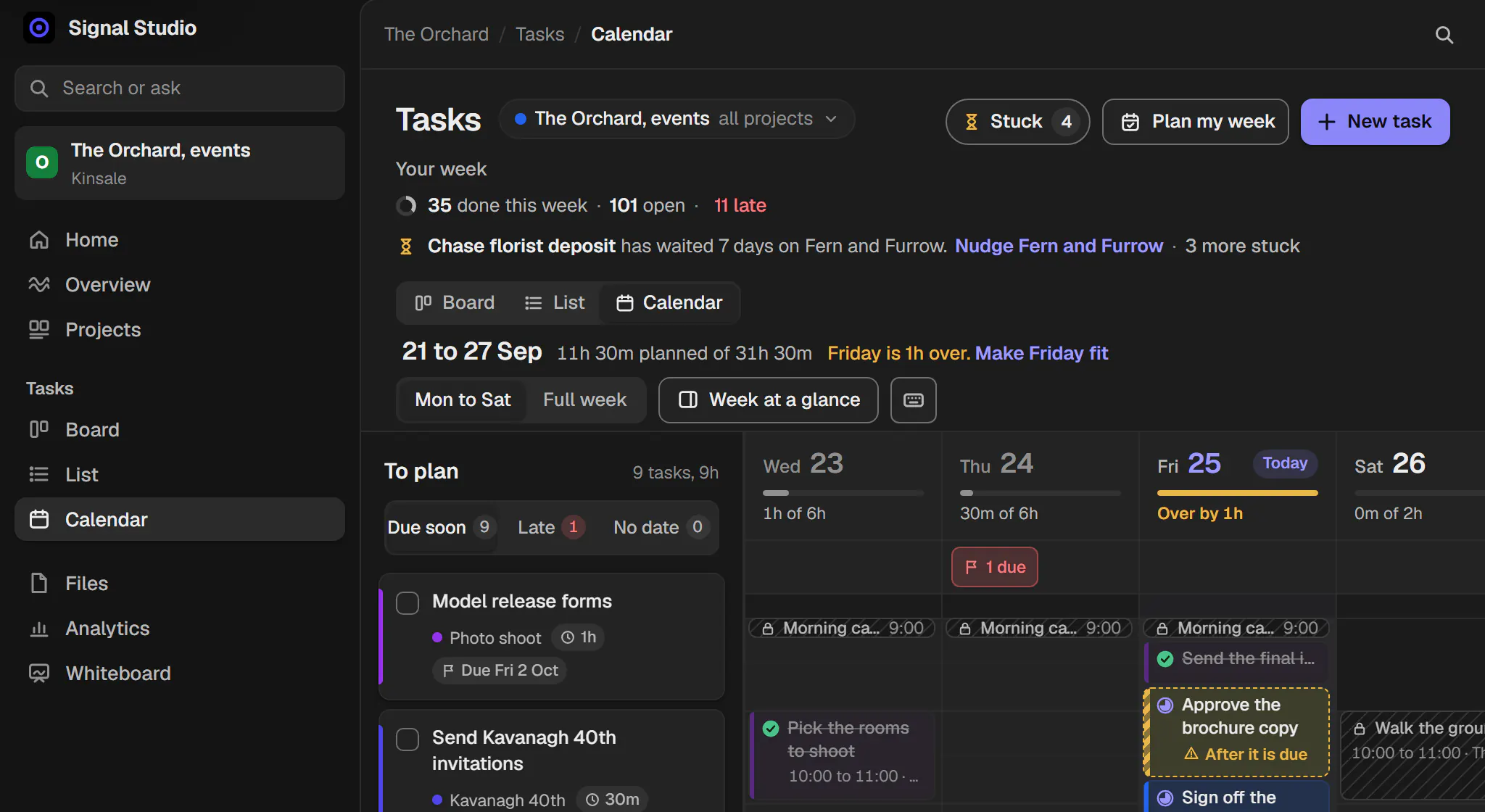
Task: Toggle status of Sign off the task
Action: 1165,797
